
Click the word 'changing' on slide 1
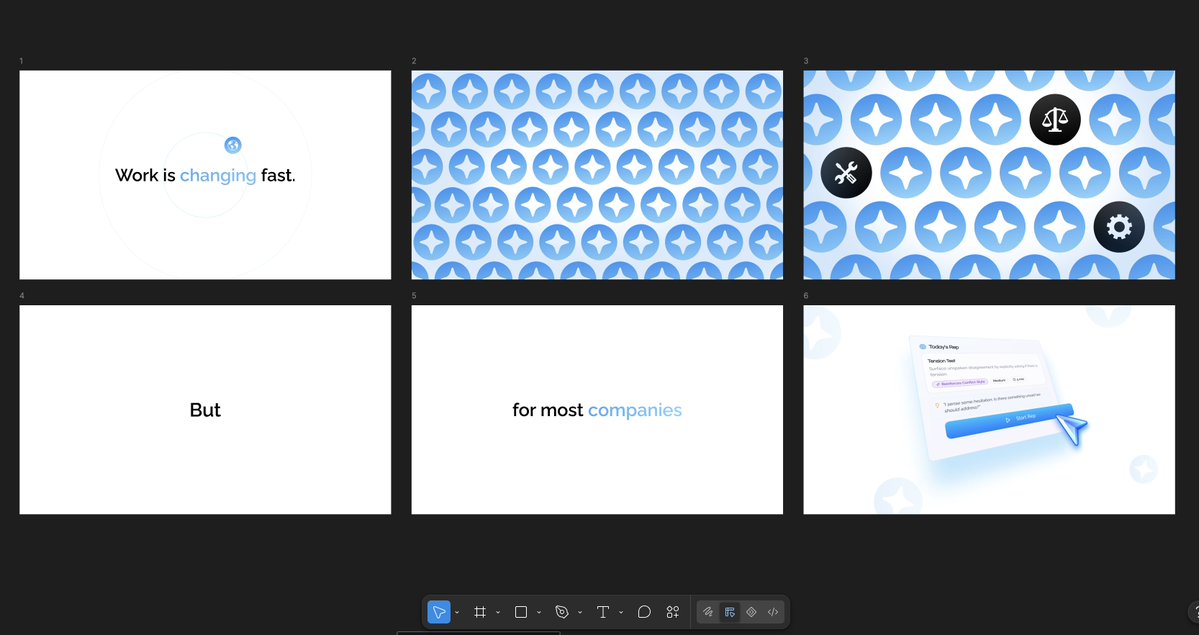(x=218, y=175)
